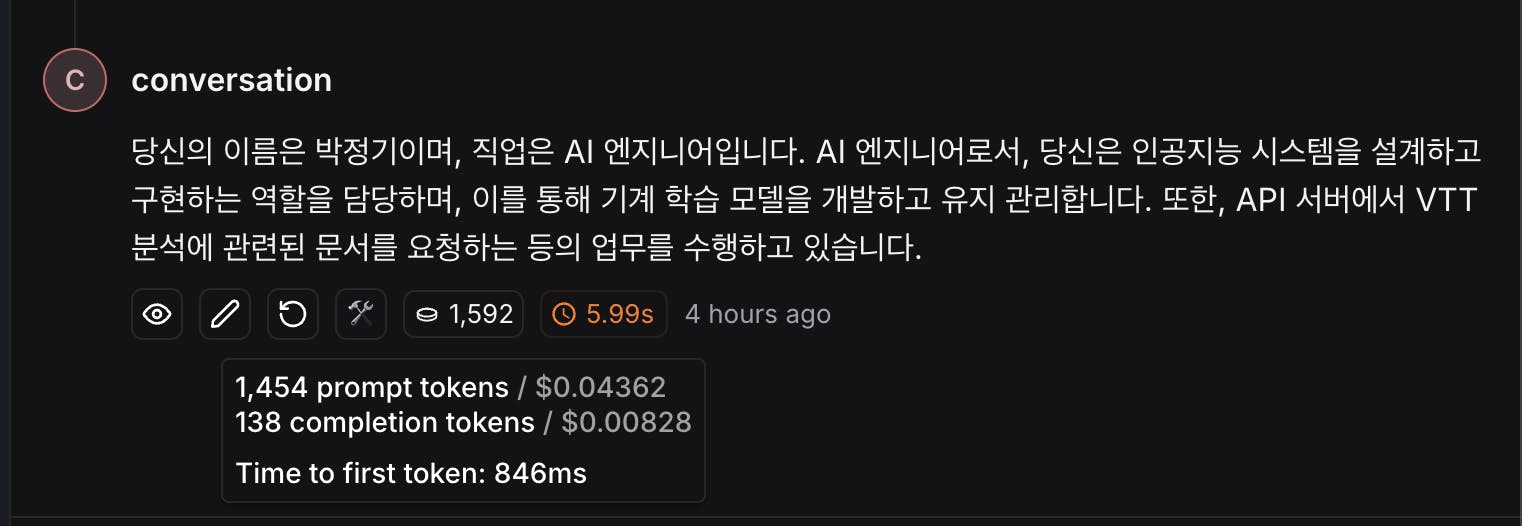Click the orange 5.99s latency badge
The height and width of the screenshot is (526, 1522).
(603, 314)
